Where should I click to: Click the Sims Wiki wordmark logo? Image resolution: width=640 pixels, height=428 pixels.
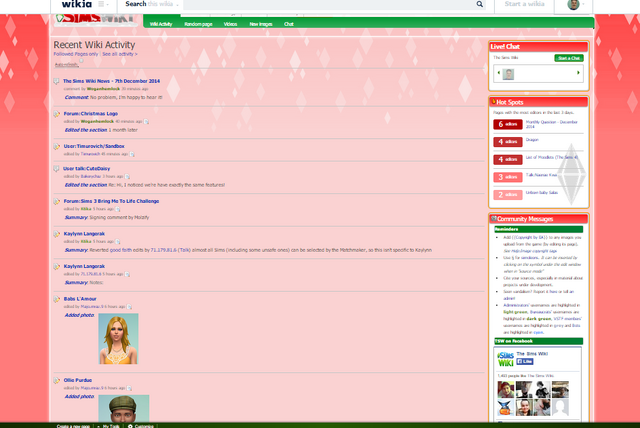[x=95, y=20]
